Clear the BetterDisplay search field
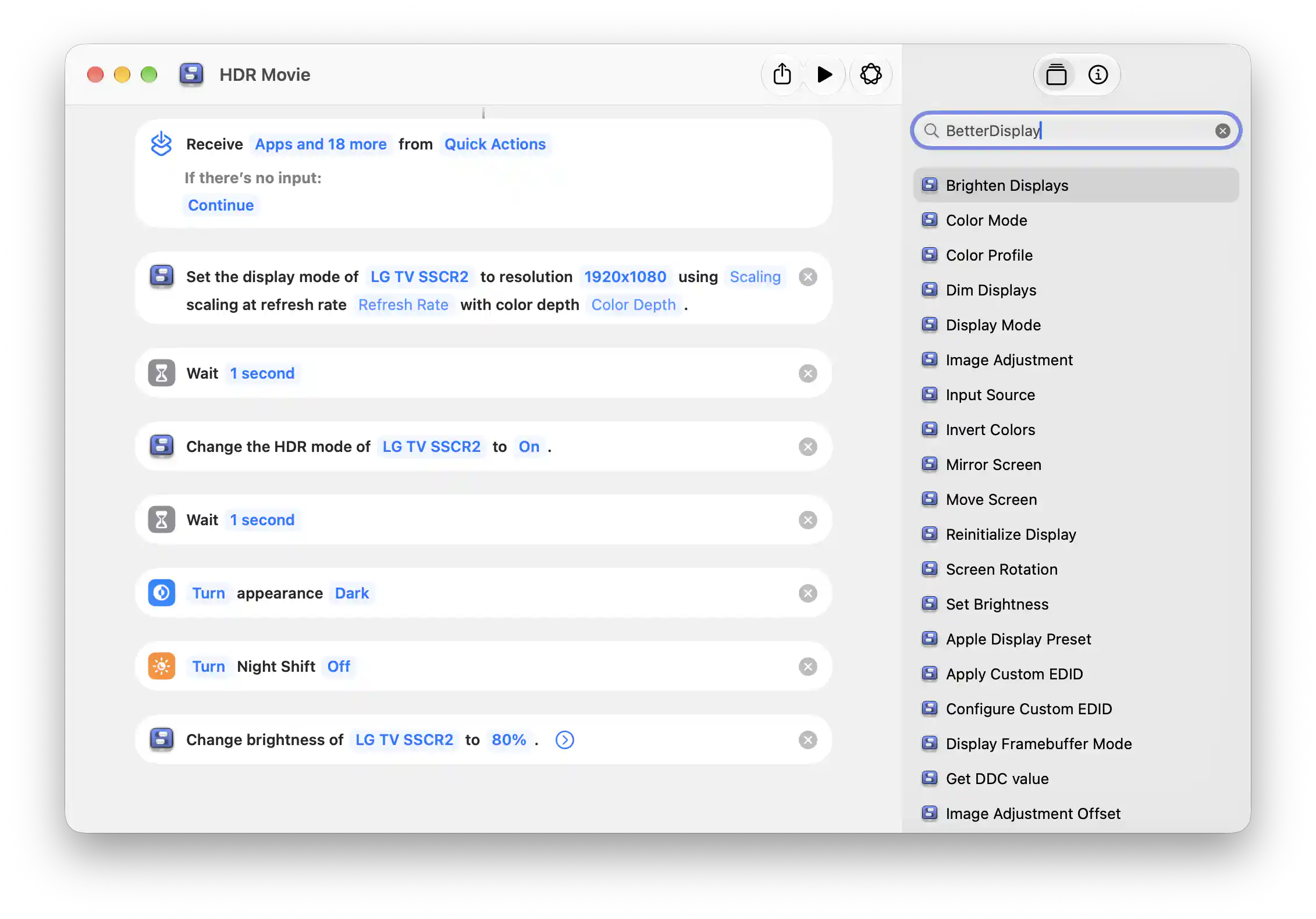 tap(1222, 131)
